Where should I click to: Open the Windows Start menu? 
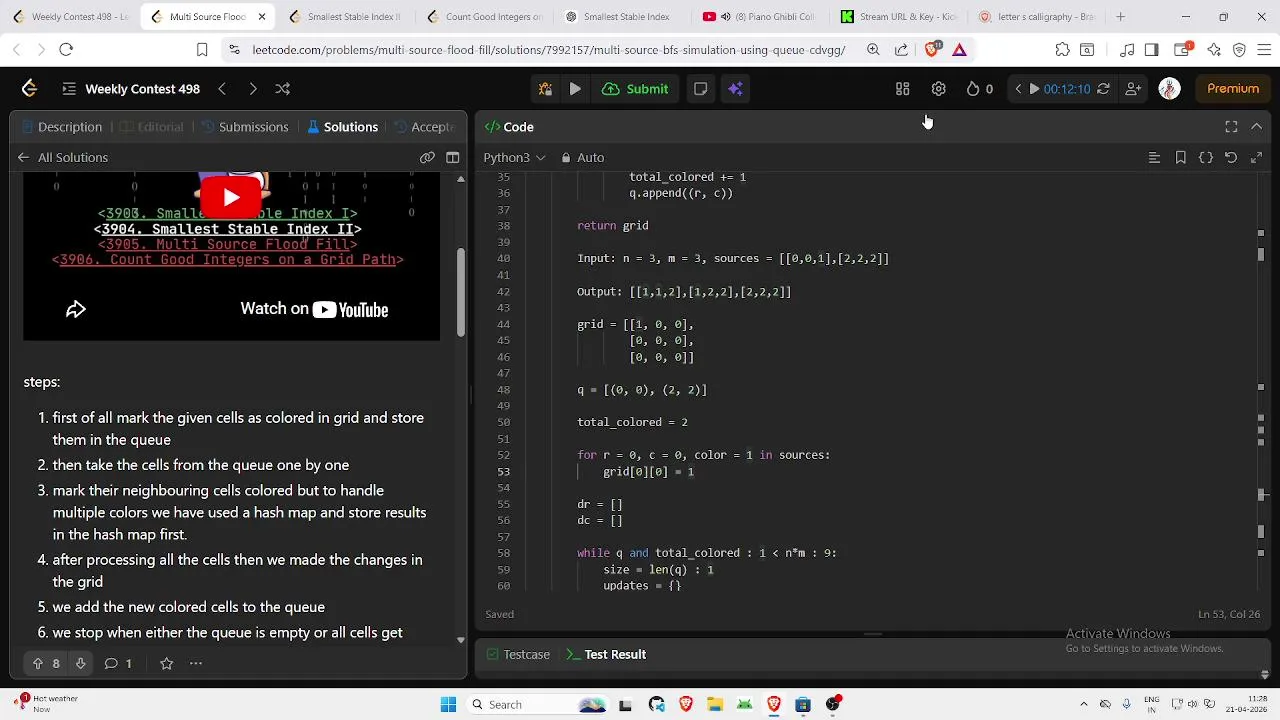pos(448,704)
